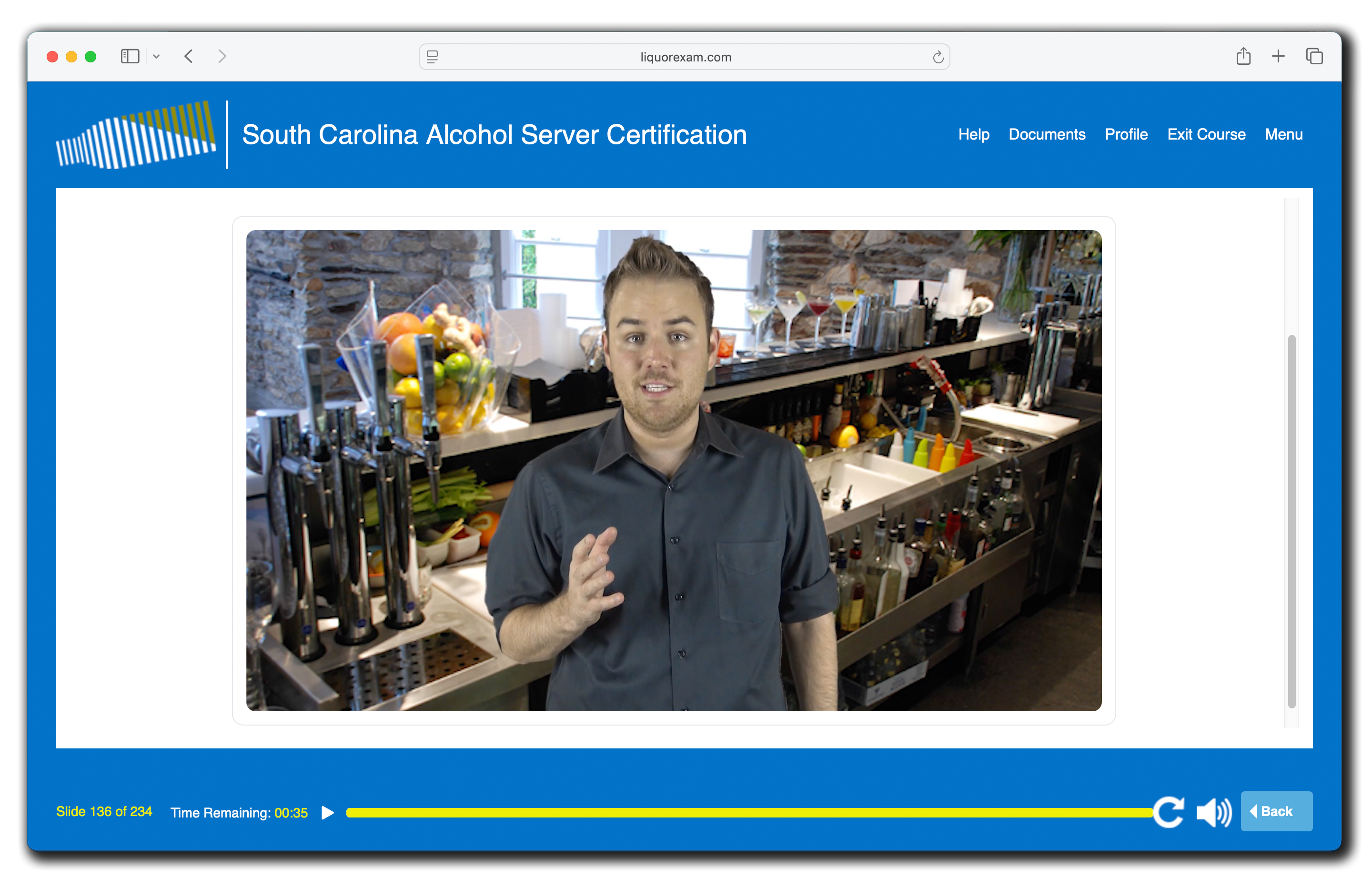The image size is (1372, 888).
Task: Show the tab overview icon
Action: [1314, 57]
